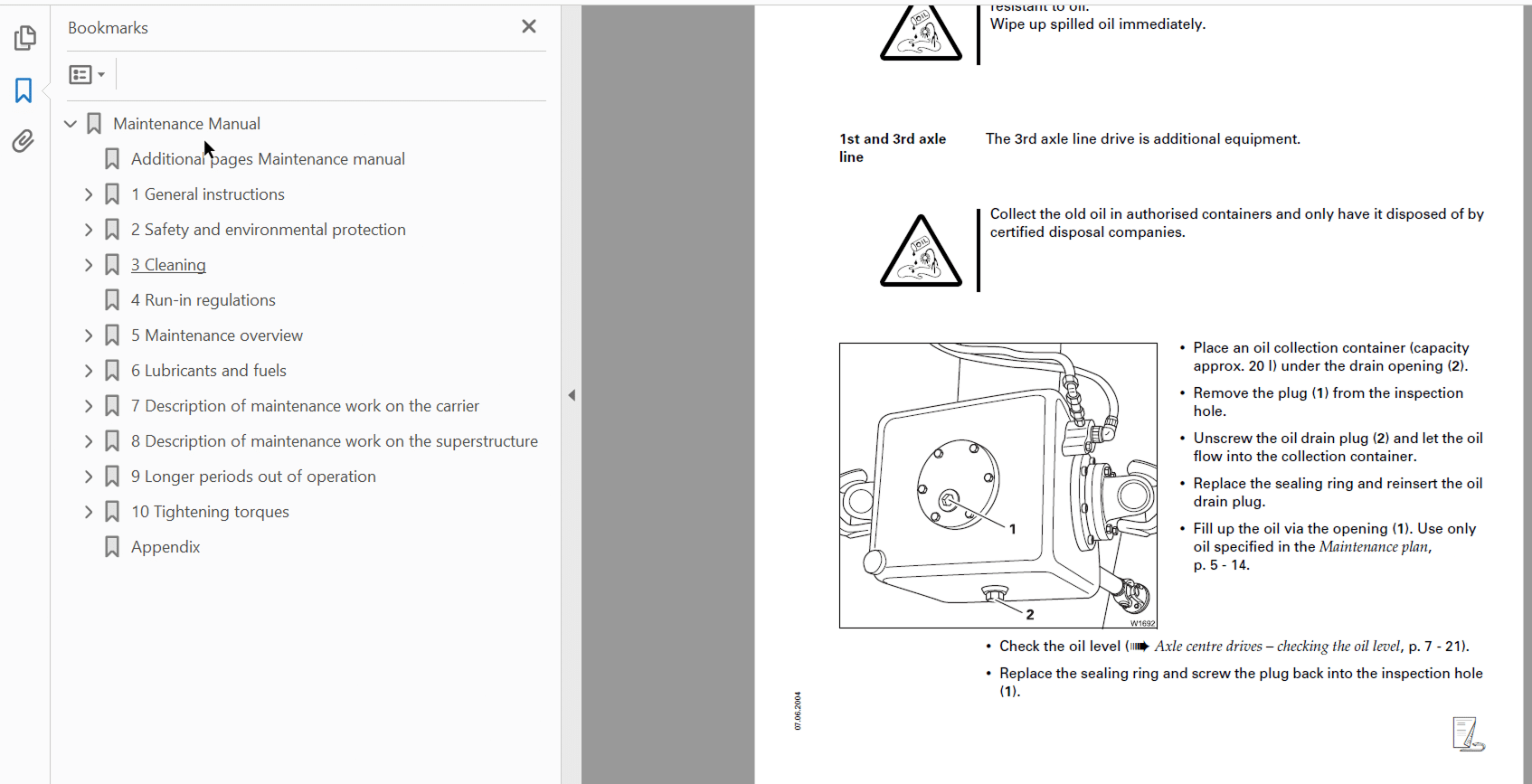This screenshot has width=1532, height=784.
Task: Click bookmark icon beside 4 Run-in regulations
Action: pyautogui.click(x=112, y=300)
